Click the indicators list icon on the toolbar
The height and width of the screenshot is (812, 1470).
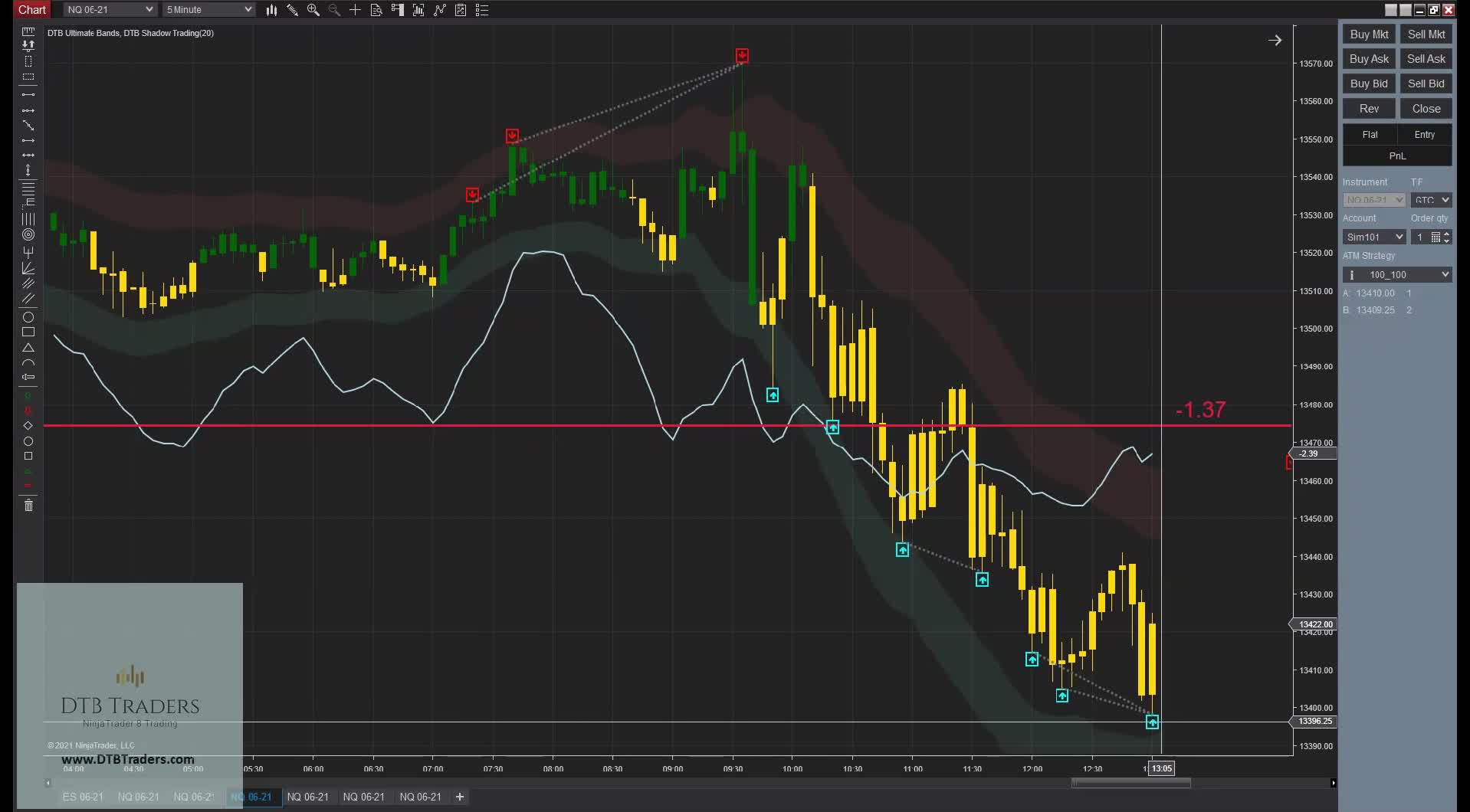(x=482, y=10)
